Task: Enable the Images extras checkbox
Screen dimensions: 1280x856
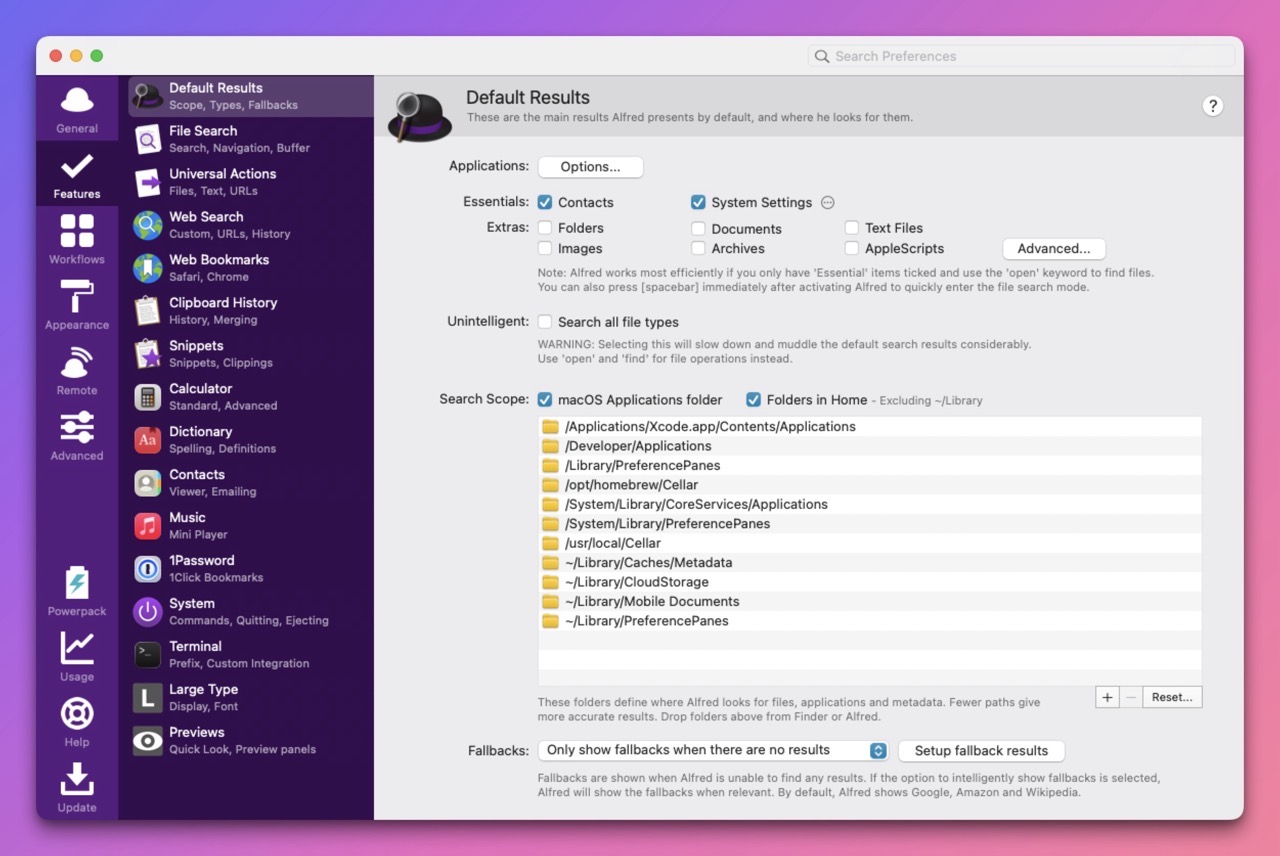Action: [x=545, y=248]
